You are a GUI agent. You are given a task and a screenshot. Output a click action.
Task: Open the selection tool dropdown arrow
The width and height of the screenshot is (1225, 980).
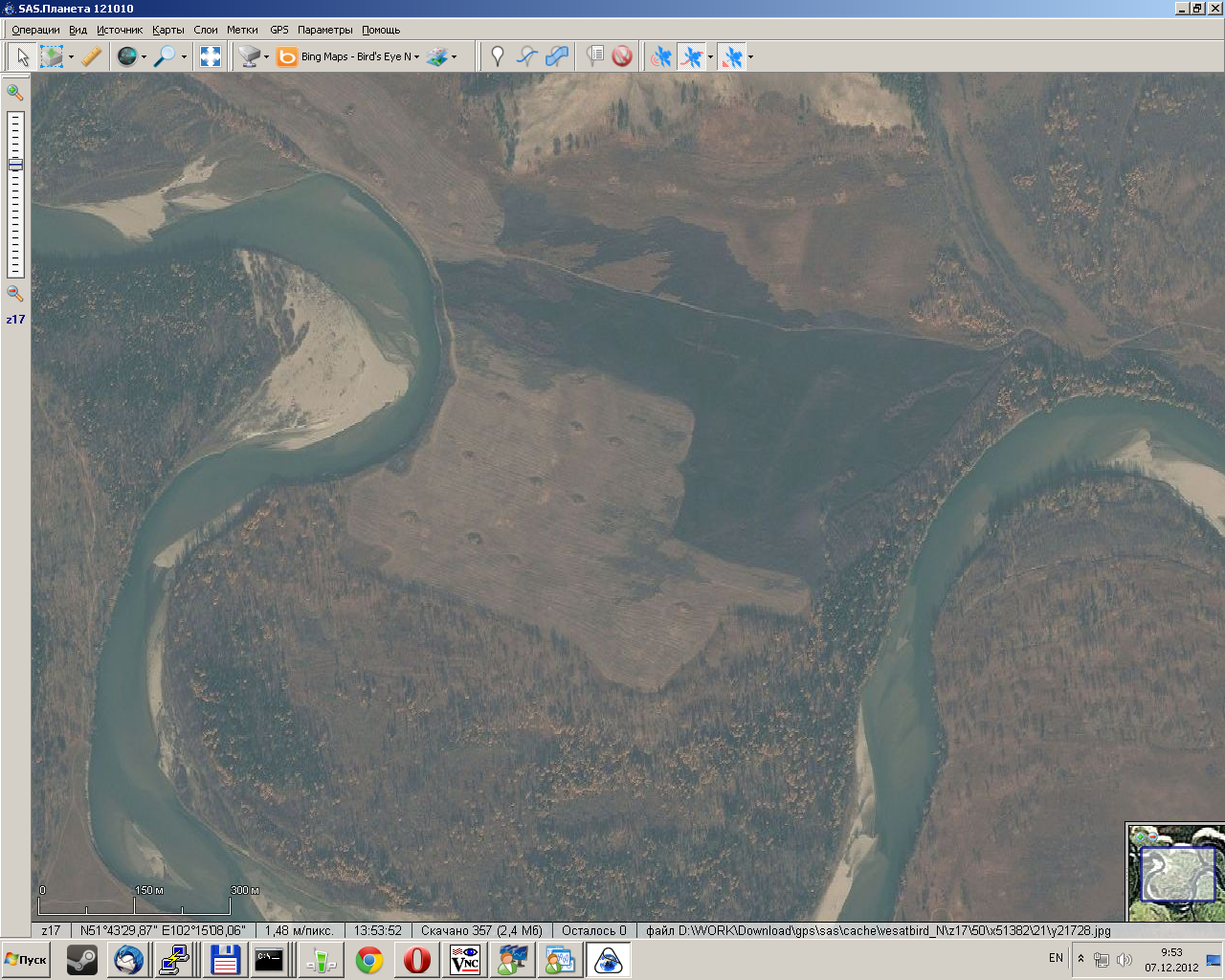71,57
